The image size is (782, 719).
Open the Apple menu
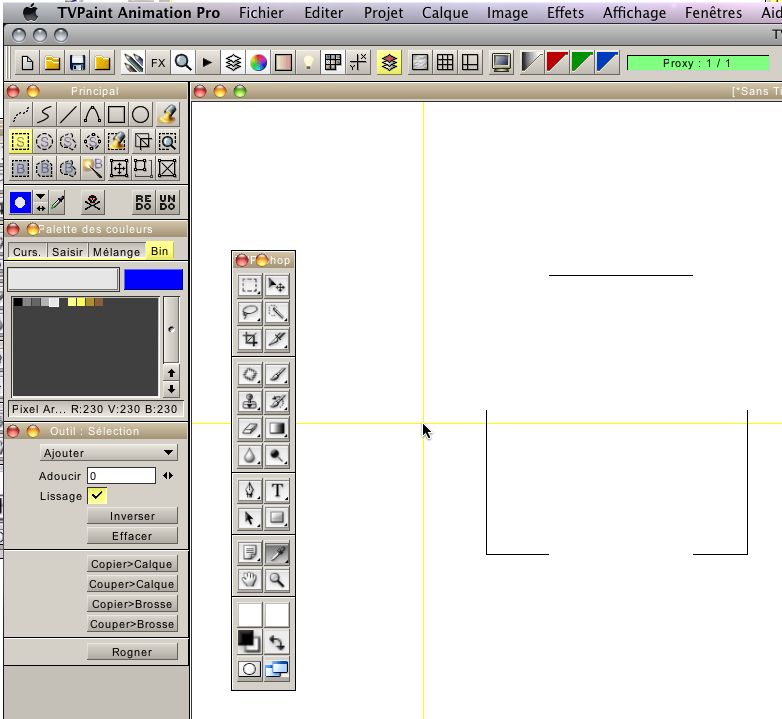[31, 12]
